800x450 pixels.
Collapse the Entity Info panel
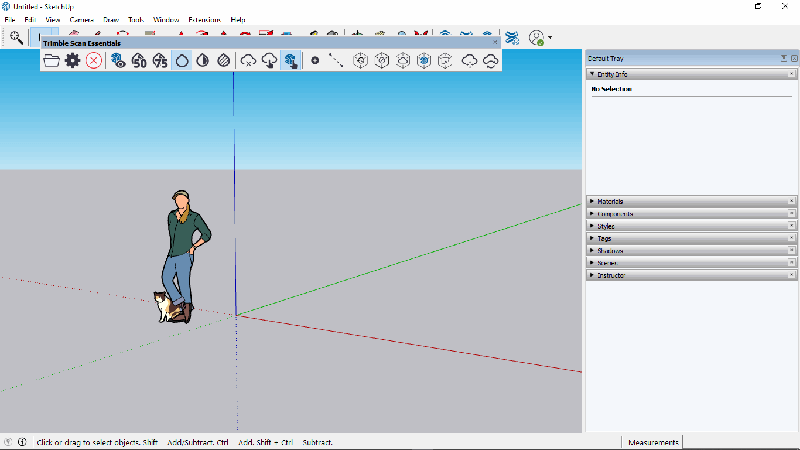(x=592, y=74)
